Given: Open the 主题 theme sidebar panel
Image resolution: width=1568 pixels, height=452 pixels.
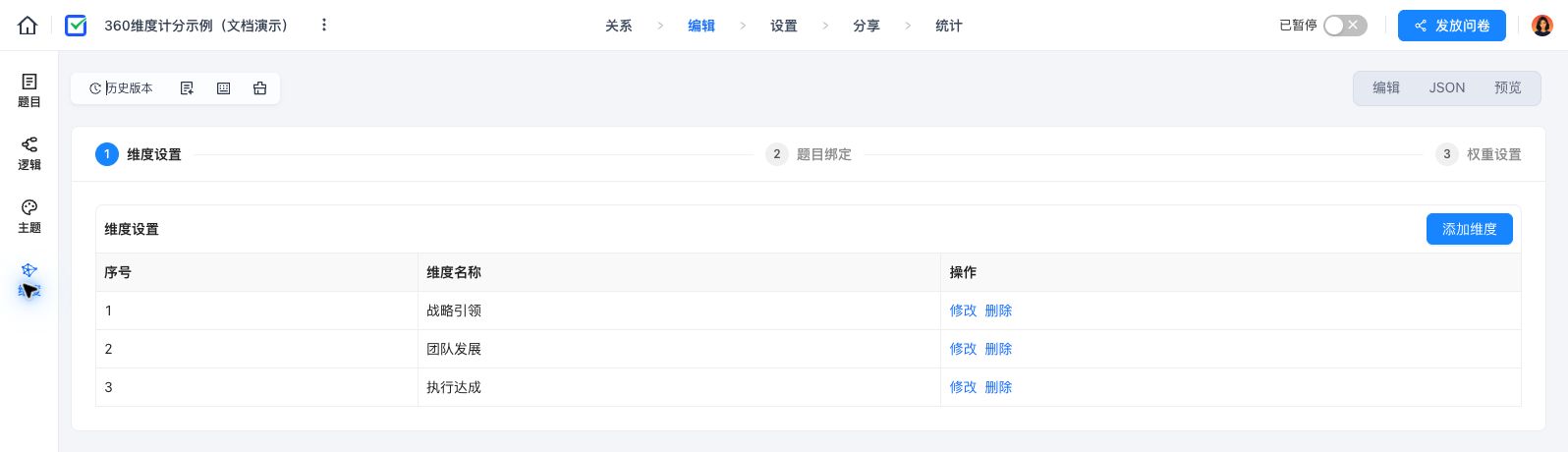Looking at the screenshot, I should (29, 216).
